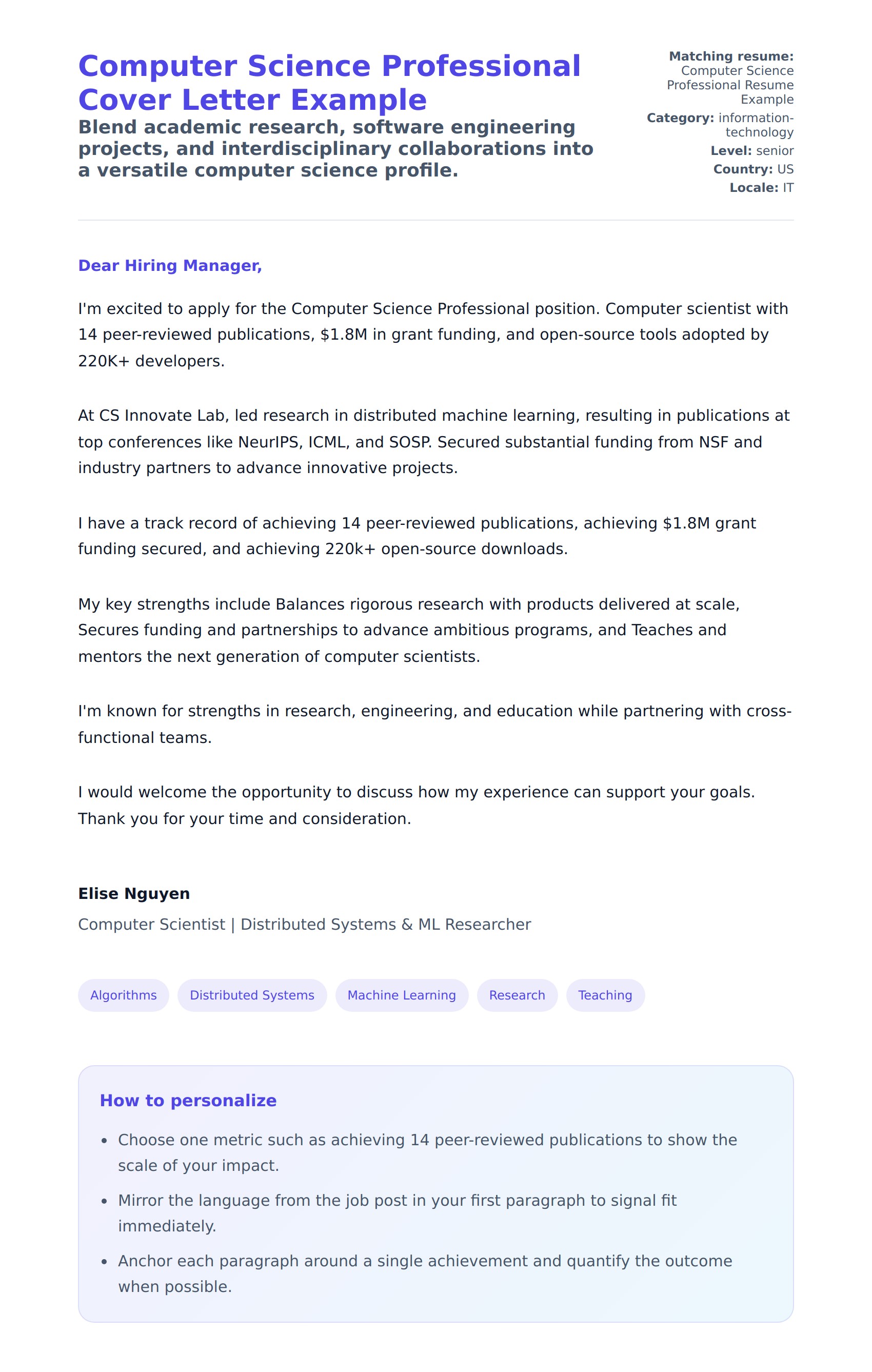This screenshot has width=872, height=1372.
Task: Click the Country US metadata entry
Action: click(x=753, y=169)
